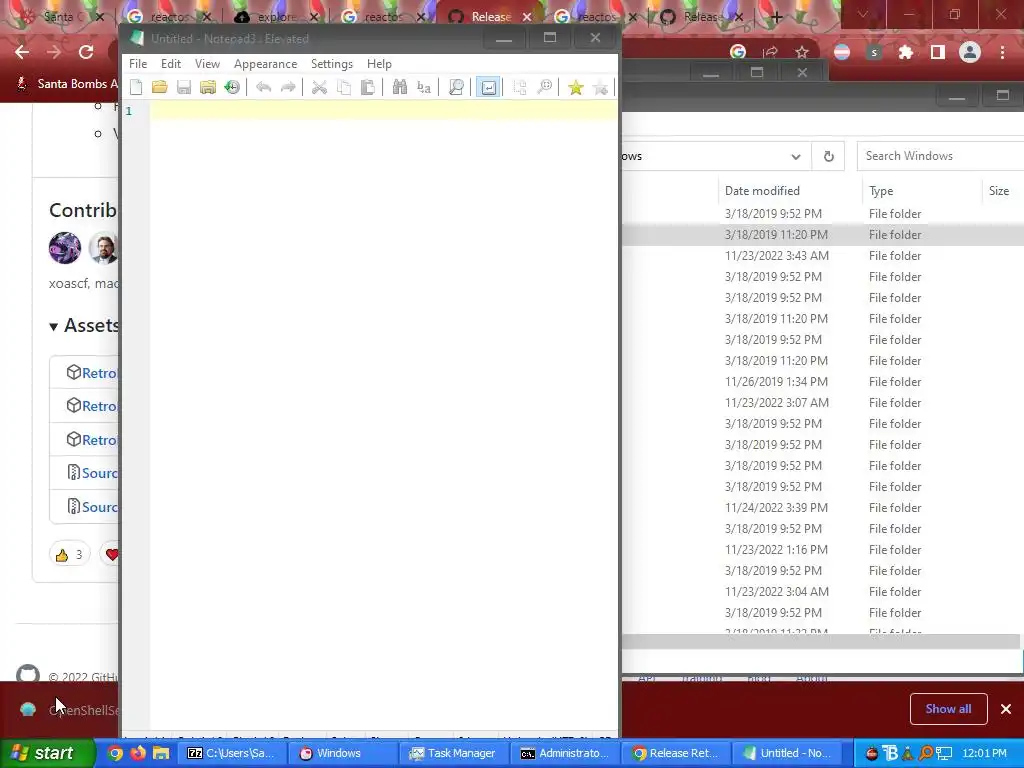Click the Paste clipboard icon in Notepad3
Viewport: 1024px width, 768px height.
point(368,87)
